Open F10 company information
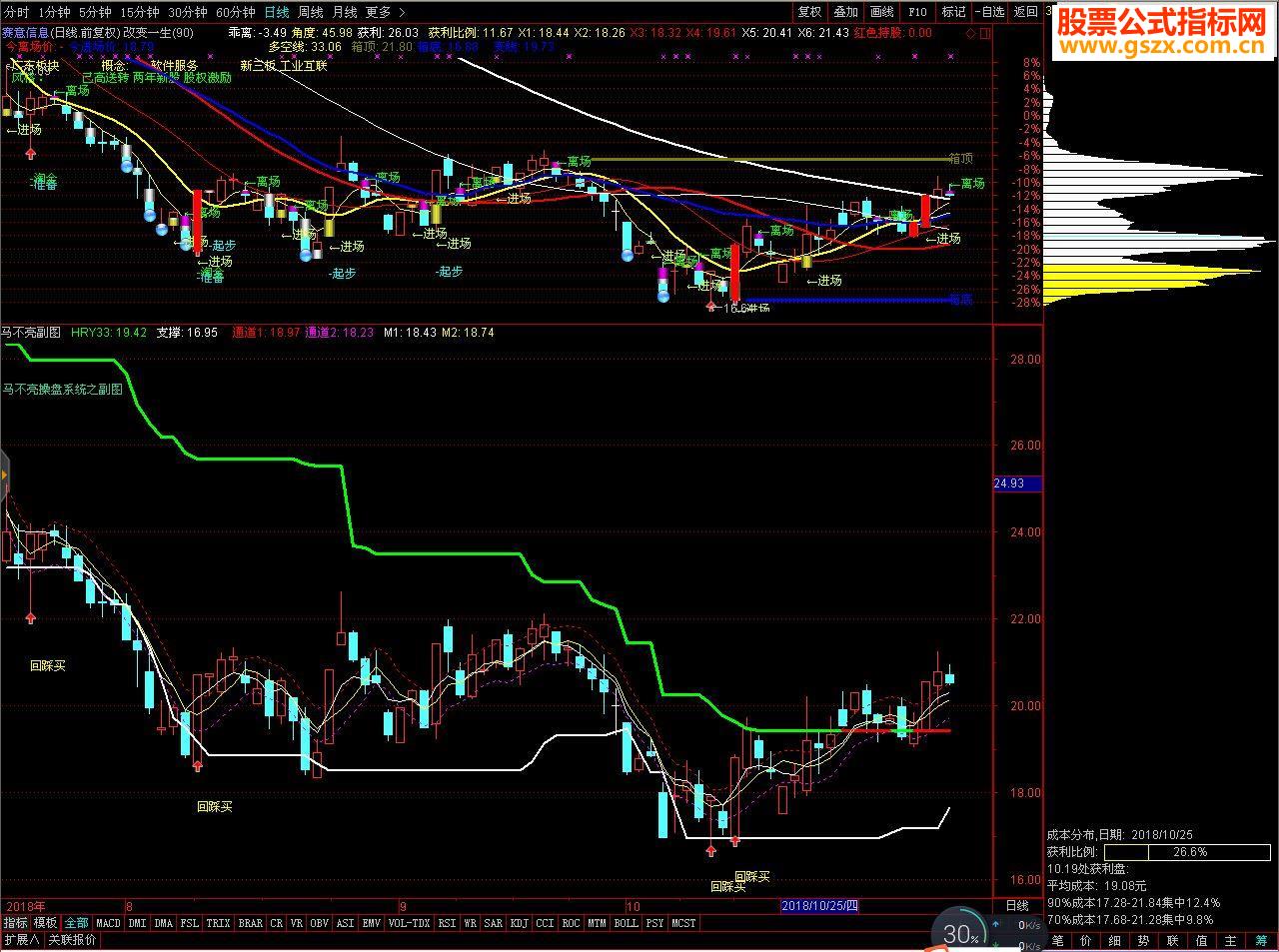 click(x=917, y=12)
